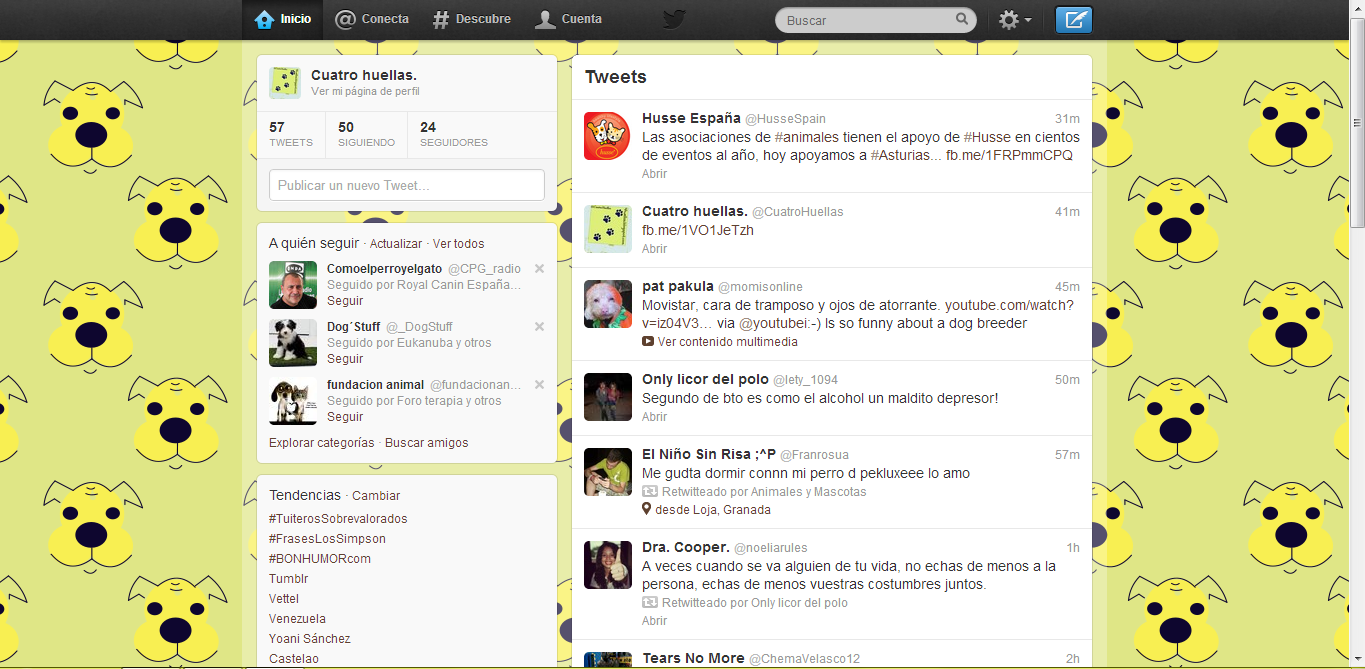
Task: Expand Only licor del polo tweet Abrir
Action: click(654, 417)
